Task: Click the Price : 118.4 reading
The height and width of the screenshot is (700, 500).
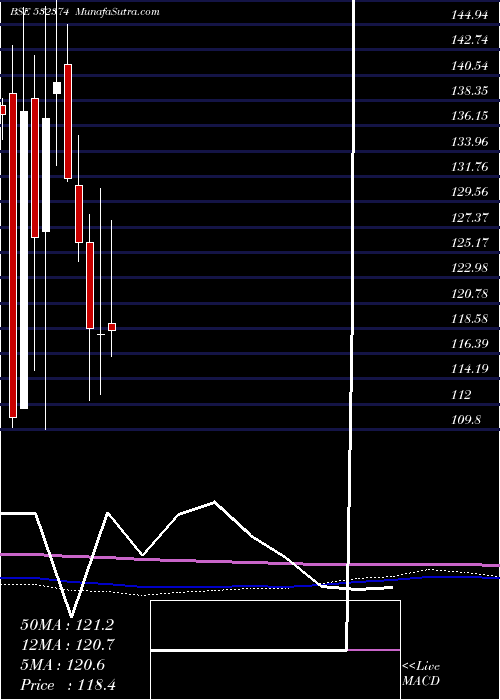Action: [x=68, y=685]
